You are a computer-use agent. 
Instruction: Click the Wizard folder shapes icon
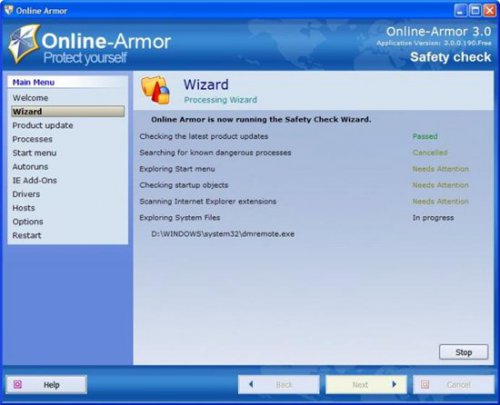click(x=156, y=90)
